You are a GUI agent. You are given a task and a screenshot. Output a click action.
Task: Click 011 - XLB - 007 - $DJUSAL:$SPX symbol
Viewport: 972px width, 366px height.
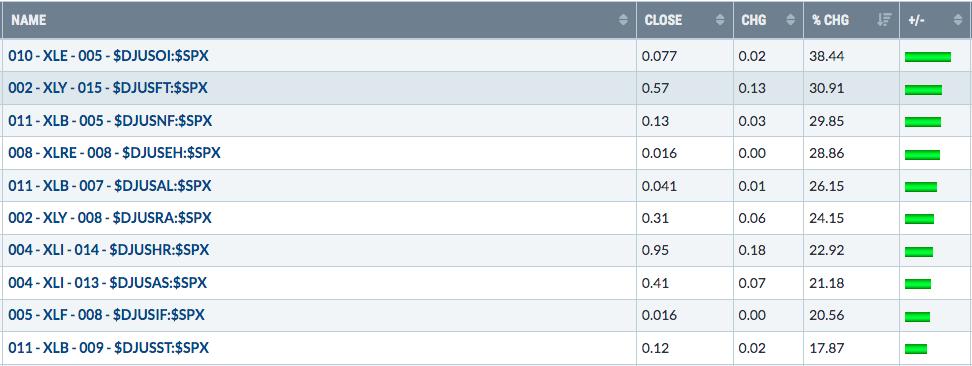(110, 185)
